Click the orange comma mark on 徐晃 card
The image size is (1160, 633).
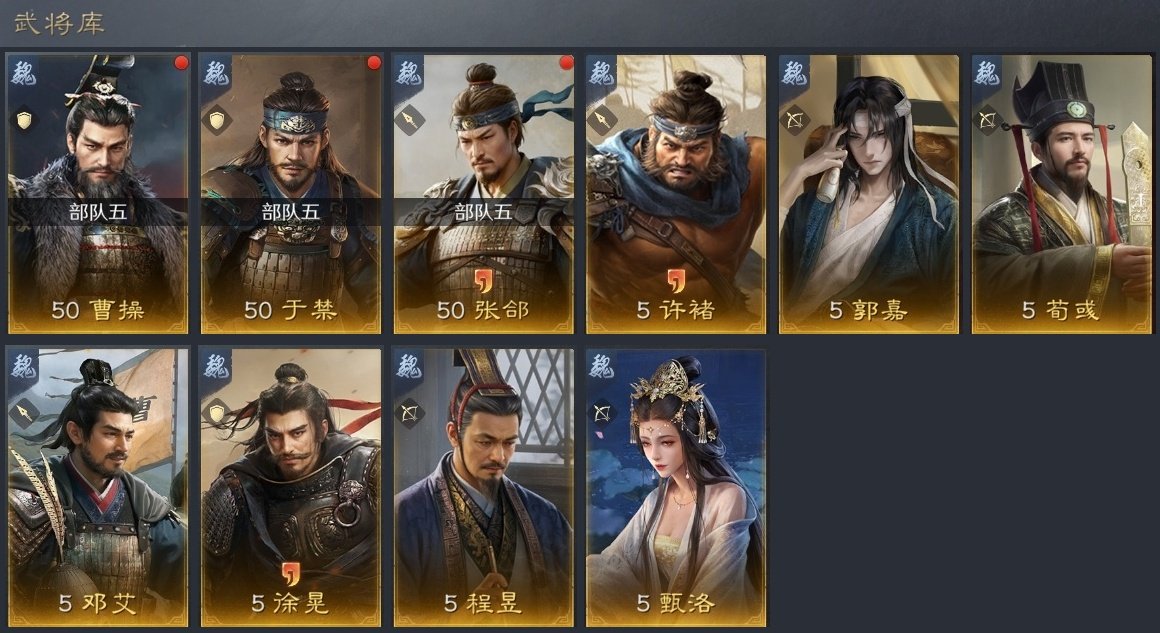tap(291, 573)
